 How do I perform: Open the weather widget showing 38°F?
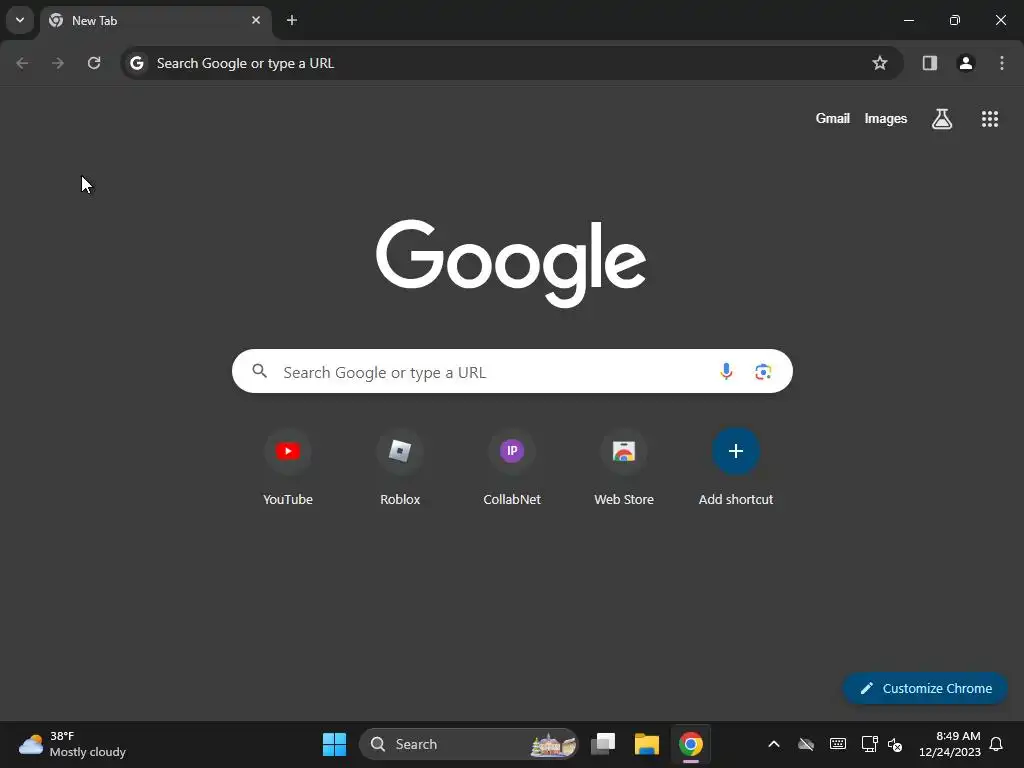pyautogui.click(x=72, y=744)
